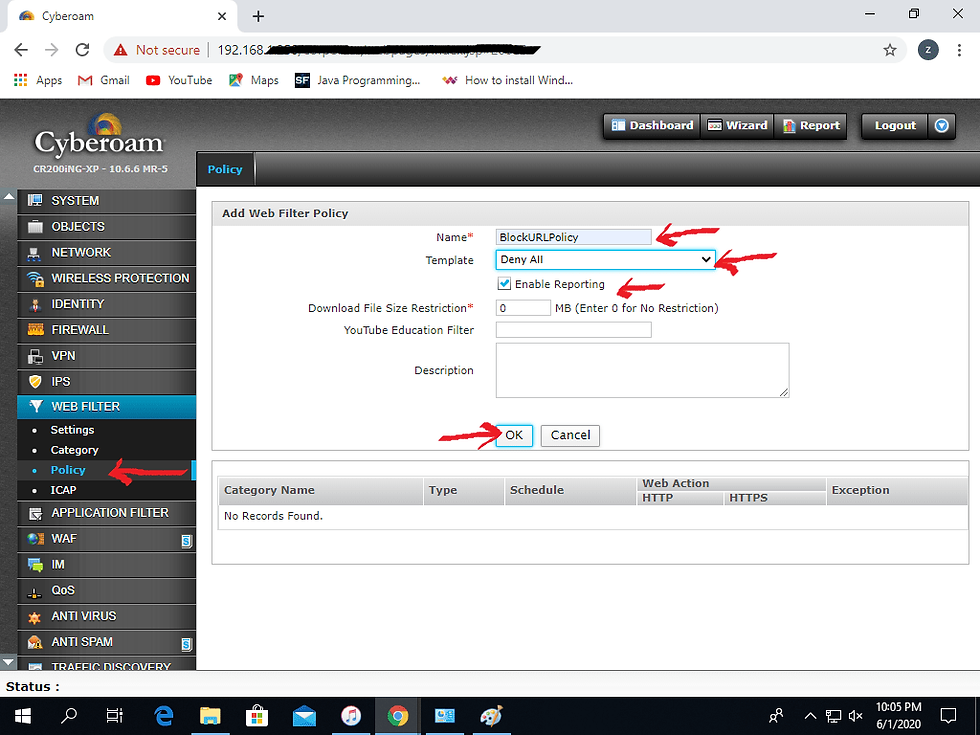Open the Maps bookmark

pos(253,80)
